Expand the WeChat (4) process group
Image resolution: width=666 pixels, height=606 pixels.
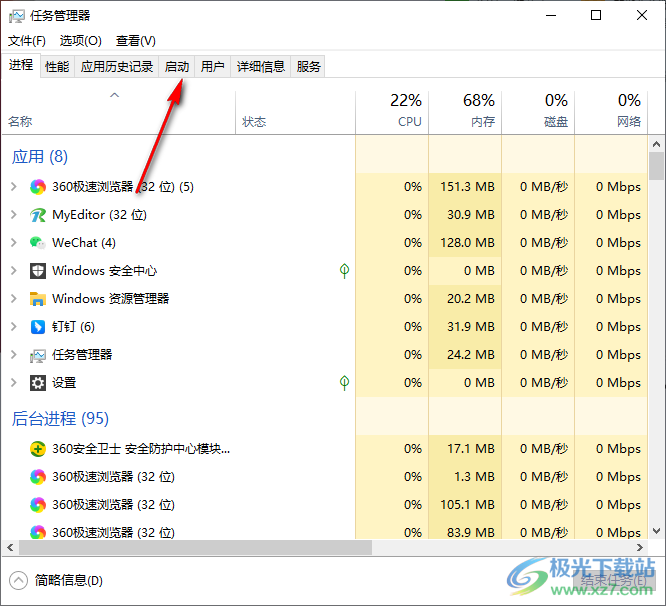14,242
